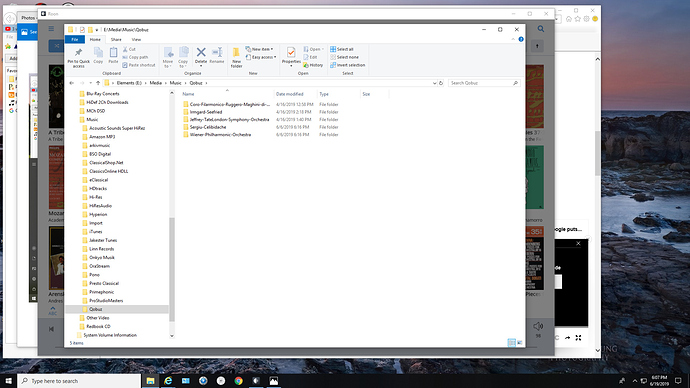Open New item dropdown
Image resolution: width=690 pixels, height=388 pixels.
coord(260,49)
